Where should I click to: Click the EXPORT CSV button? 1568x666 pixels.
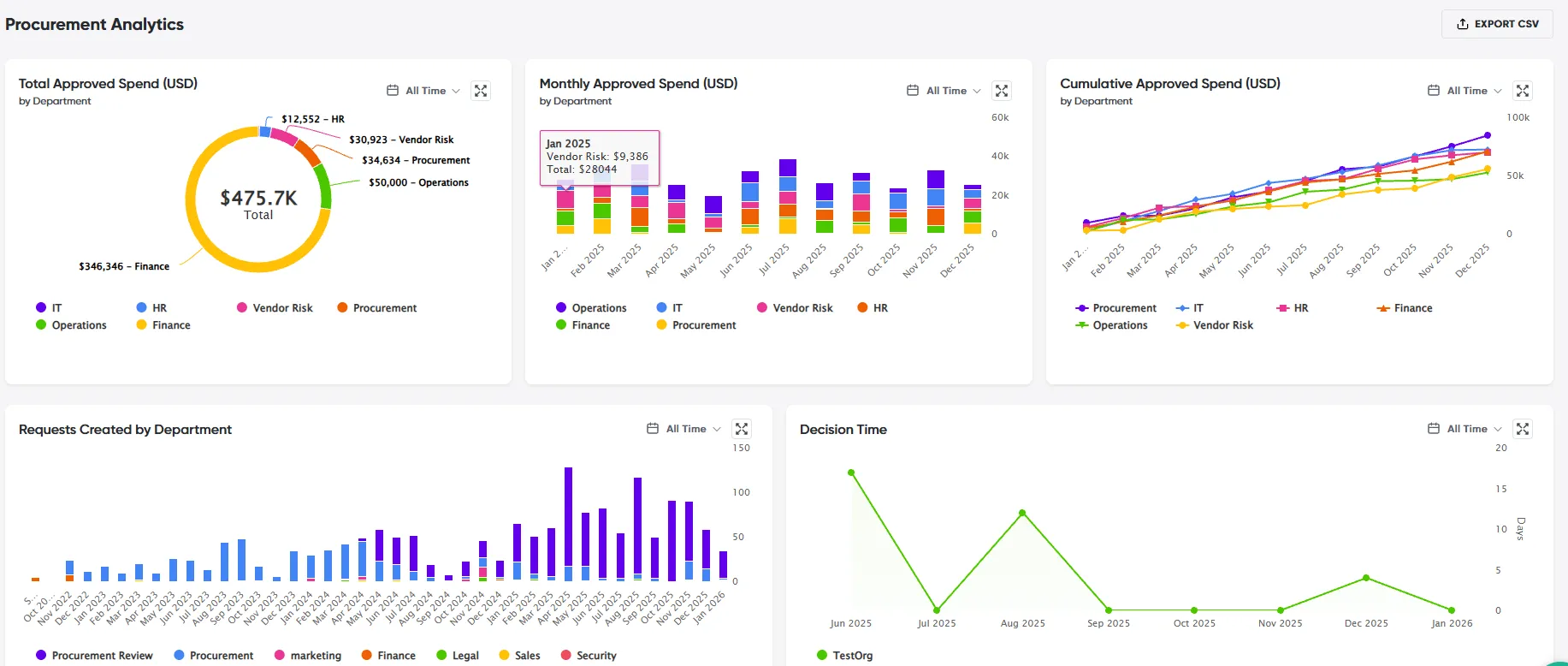(1497, 24)
